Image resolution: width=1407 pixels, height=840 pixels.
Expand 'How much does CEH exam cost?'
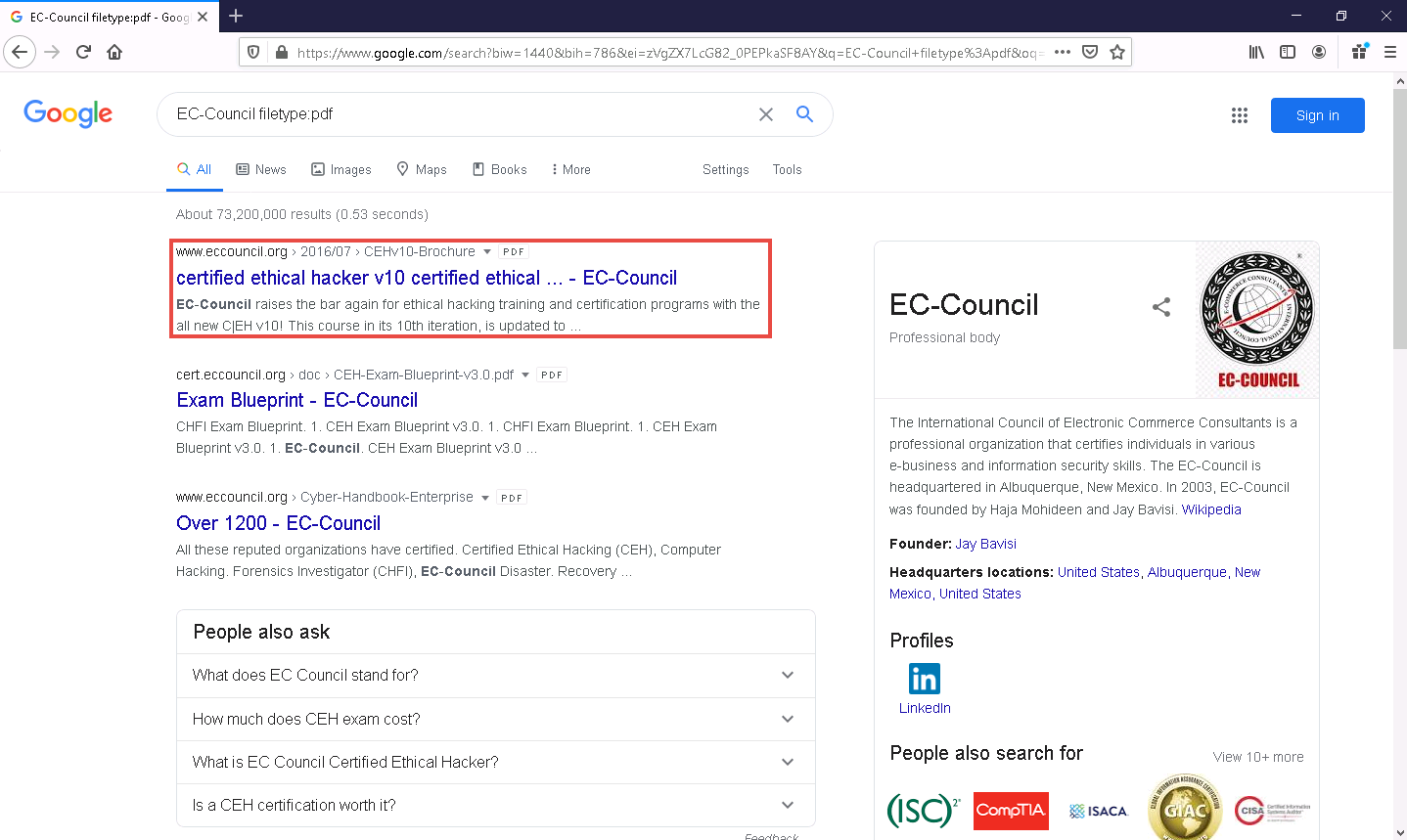pyautogui.click(x=496, y=719)
